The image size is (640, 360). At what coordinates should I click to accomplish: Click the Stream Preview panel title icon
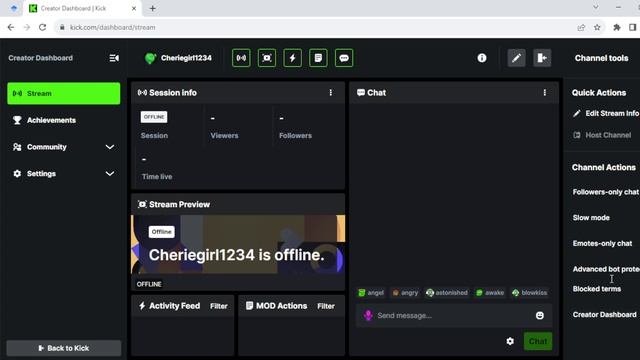coord(142,204)
